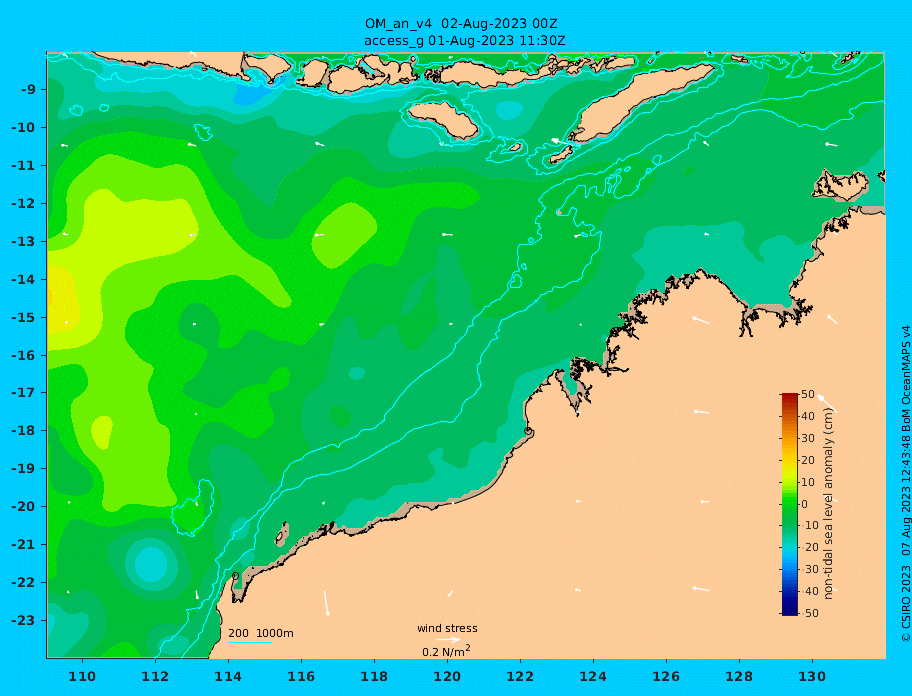Click the longitude axis label 124
The image size is (912, 696).
(593, 677)
